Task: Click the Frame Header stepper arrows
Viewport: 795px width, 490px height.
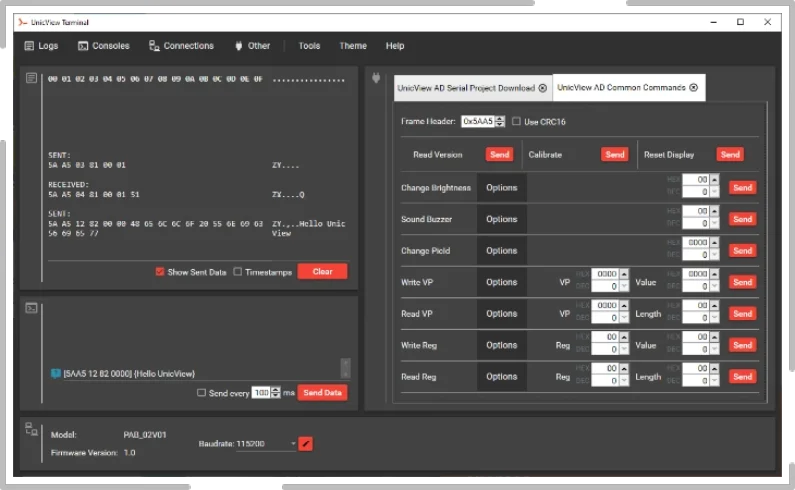Action: click(500, 121)
